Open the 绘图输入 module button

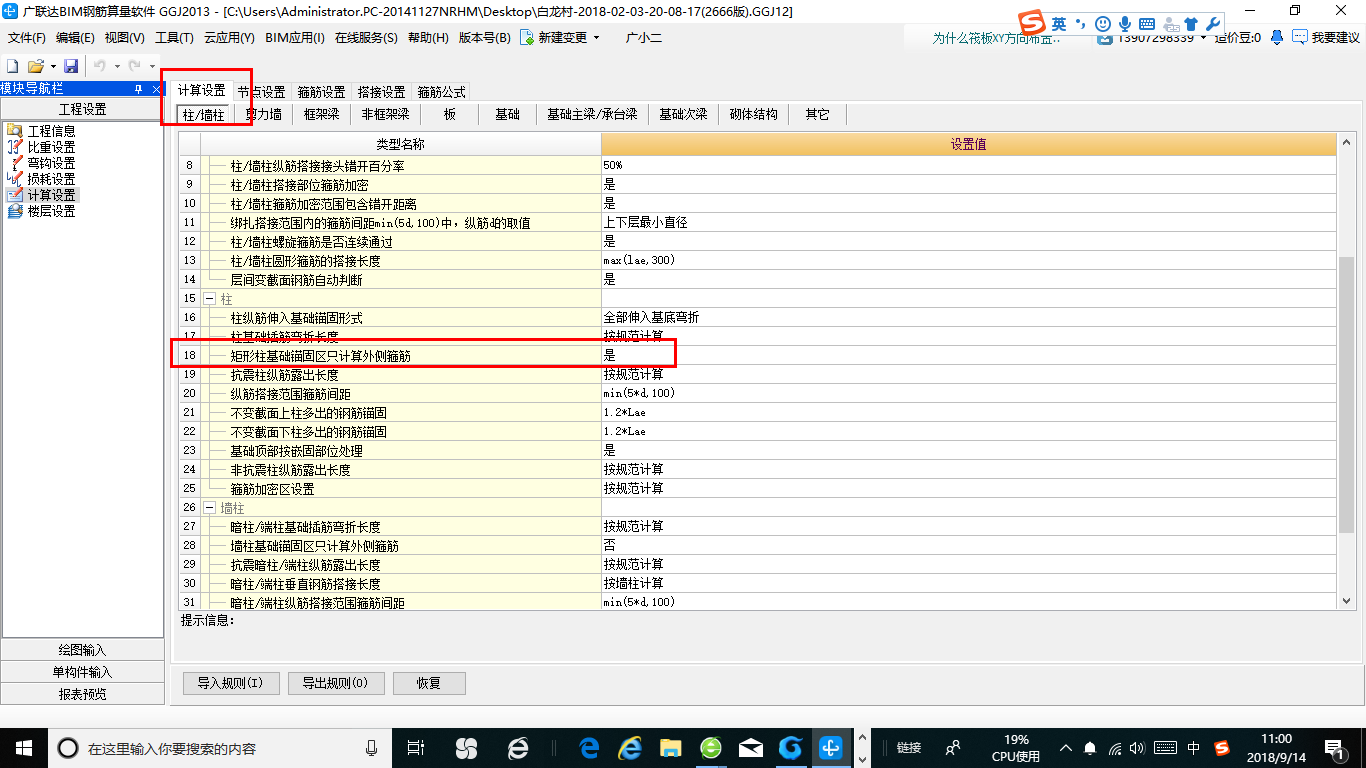[x=82, y=650]
